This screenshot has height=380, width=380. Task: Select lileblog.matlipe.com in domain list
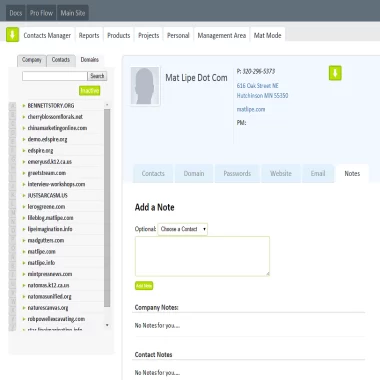click(x=50, y=218)
